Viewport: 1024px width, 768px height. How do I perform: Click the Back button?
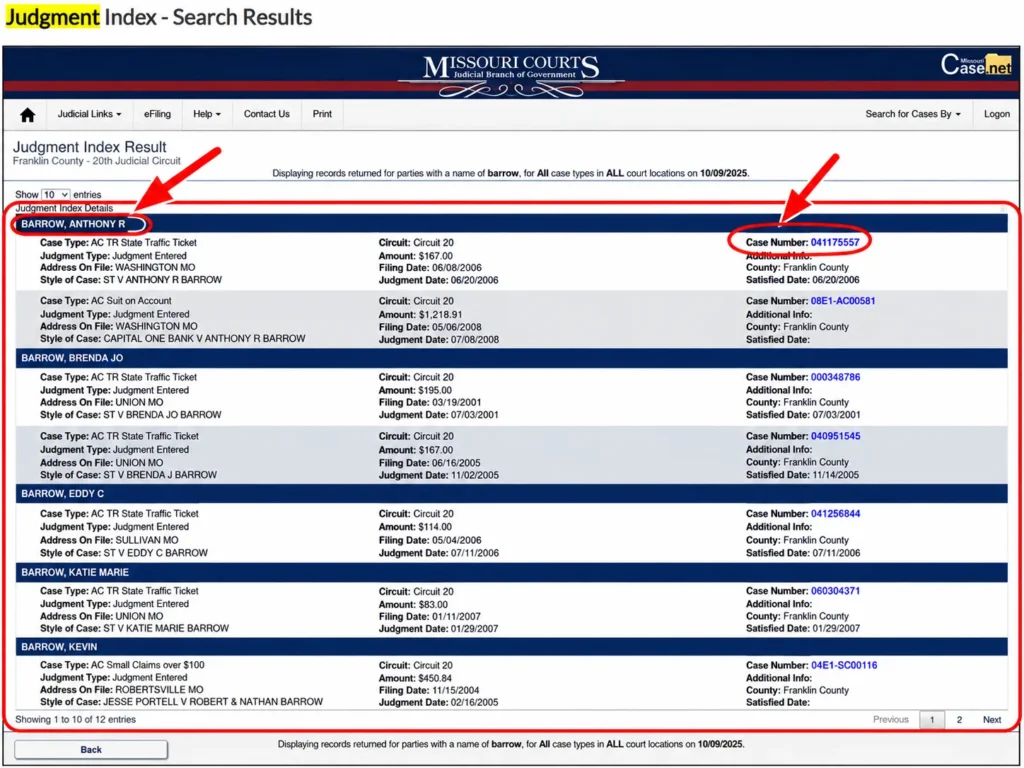click(91, 750)
